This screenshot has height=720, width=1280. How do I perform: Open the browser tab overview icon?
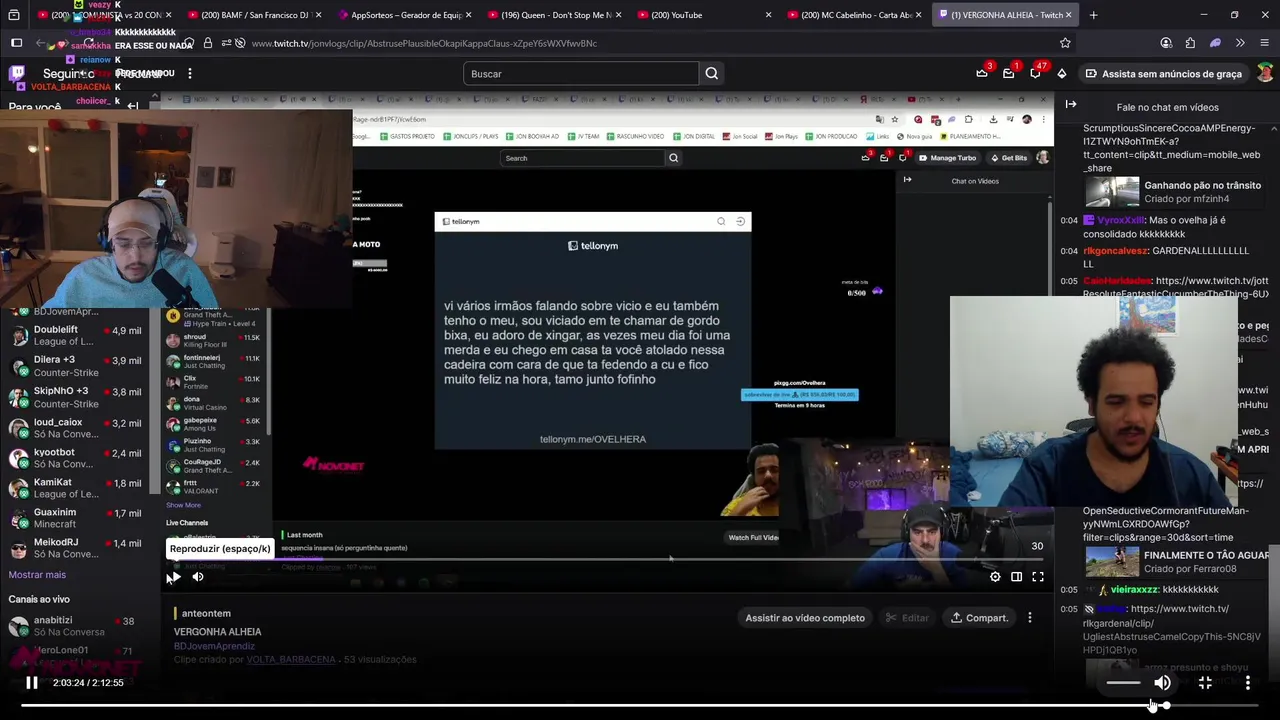point(13,15)
